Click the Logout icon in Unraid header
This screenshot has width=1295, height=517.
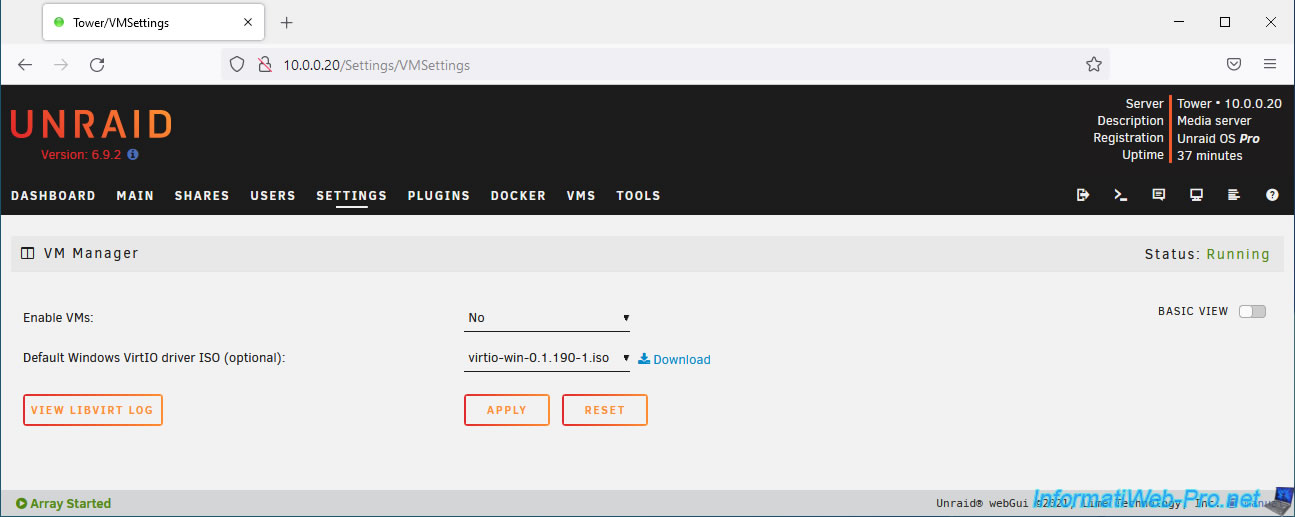tap(1083, 195)
